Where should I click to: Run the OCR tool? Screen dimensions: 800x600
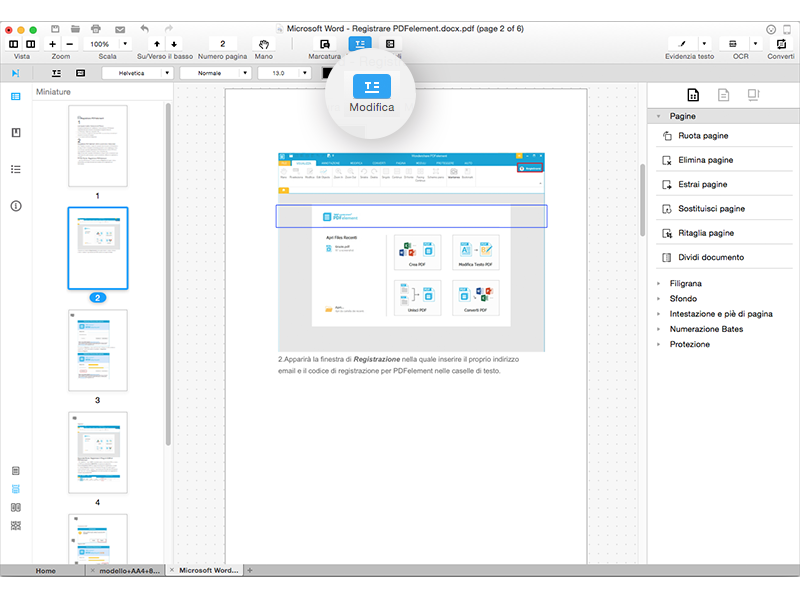(x=733, y=44)
